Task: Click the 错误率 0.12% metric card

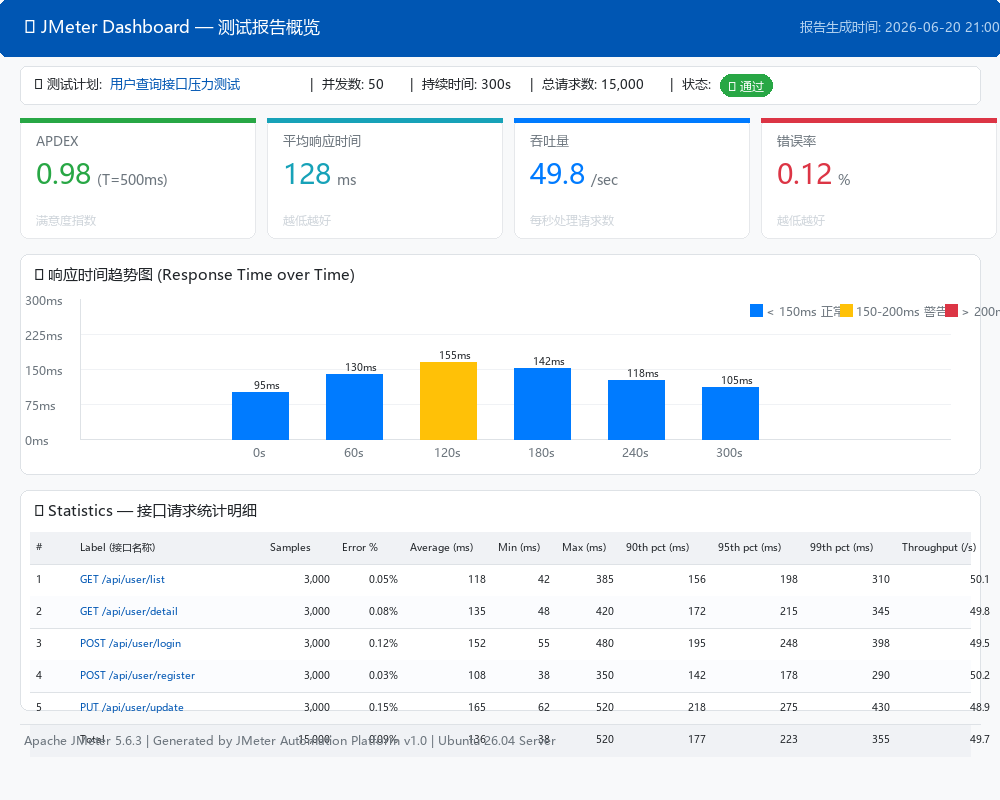Action: [x=879, y=179]
